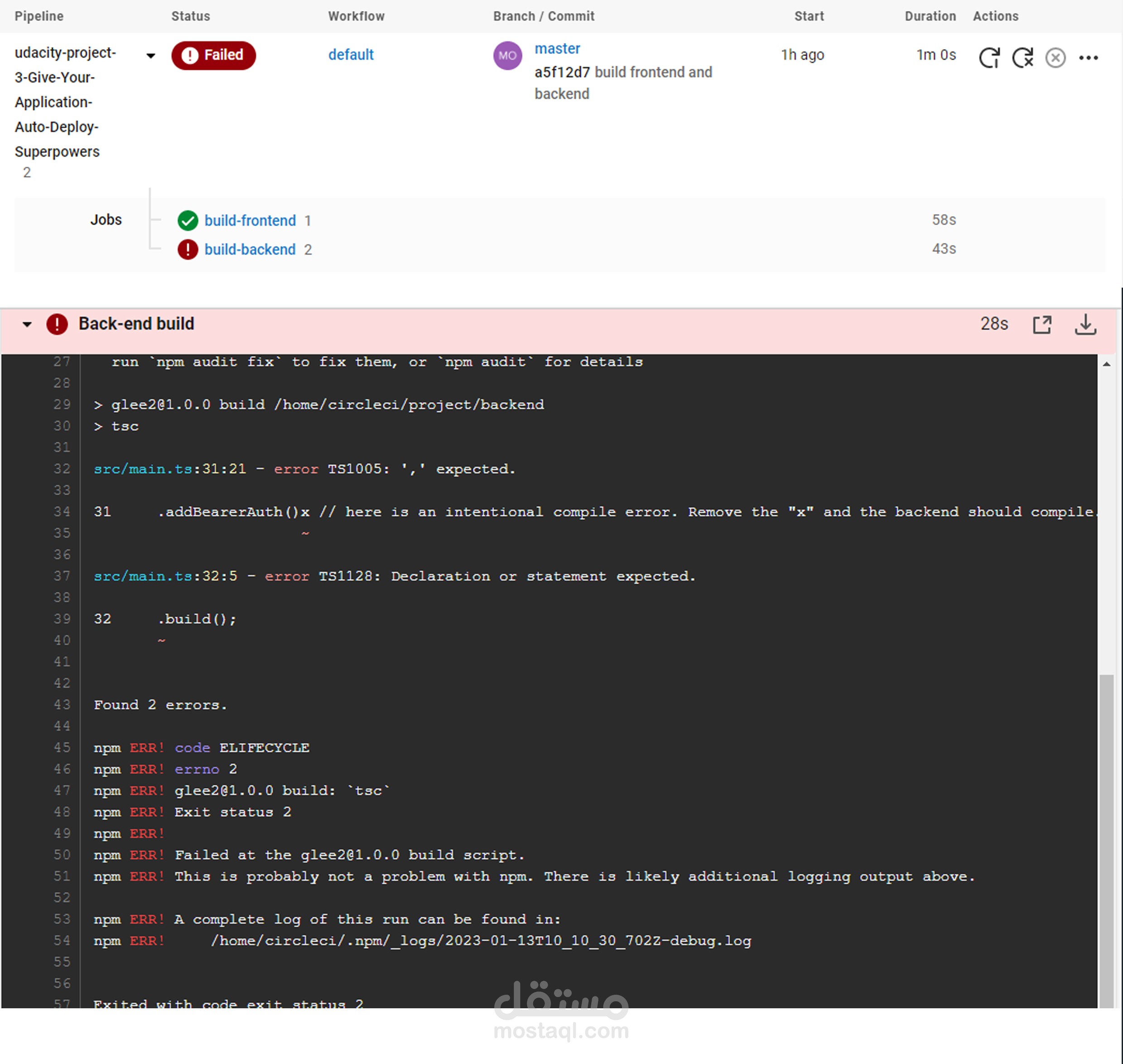The height and width of the screenshot is (1064, 1123).
Task: Click the log scrollbar up arrow
Action: (x=1106, y=364)
